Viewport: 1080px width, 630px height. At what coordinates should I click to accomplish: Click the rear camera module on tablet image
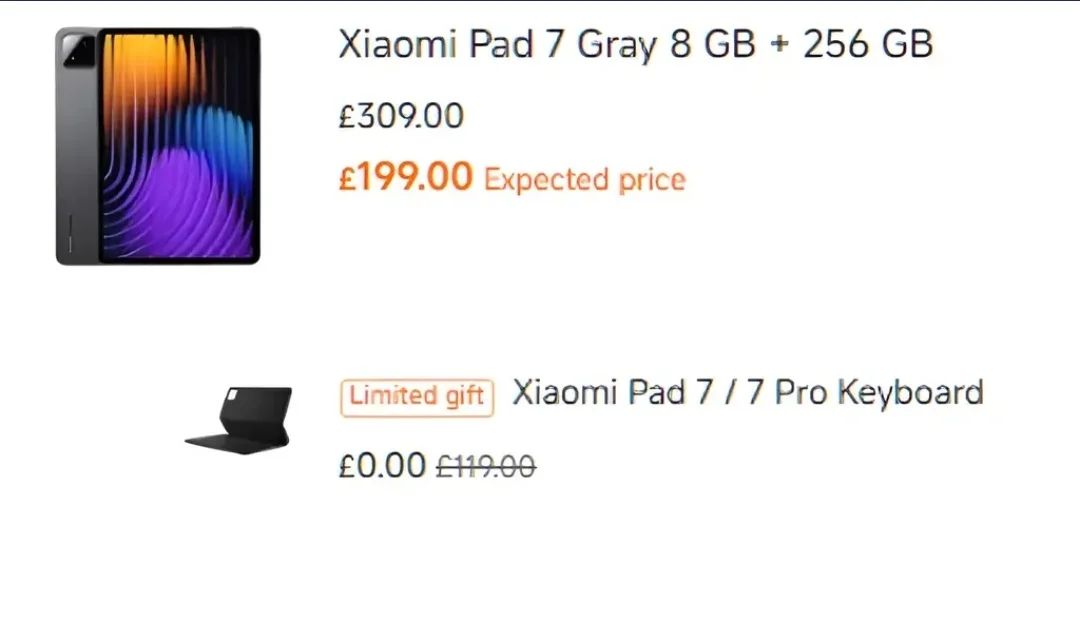tap(77, 50)
